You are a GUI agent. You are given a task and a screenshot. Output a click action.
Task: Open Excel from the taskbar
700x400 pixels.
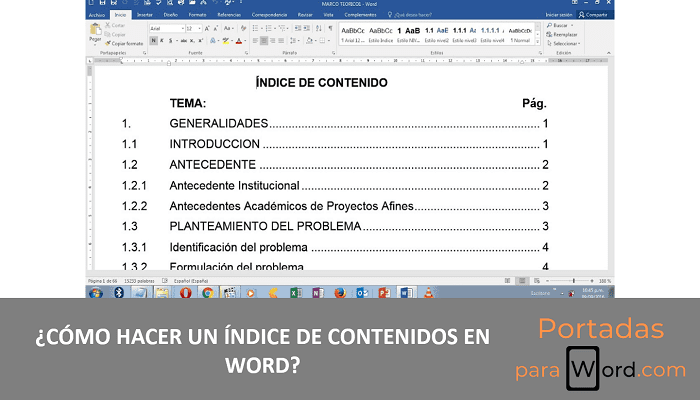point(296,293)
